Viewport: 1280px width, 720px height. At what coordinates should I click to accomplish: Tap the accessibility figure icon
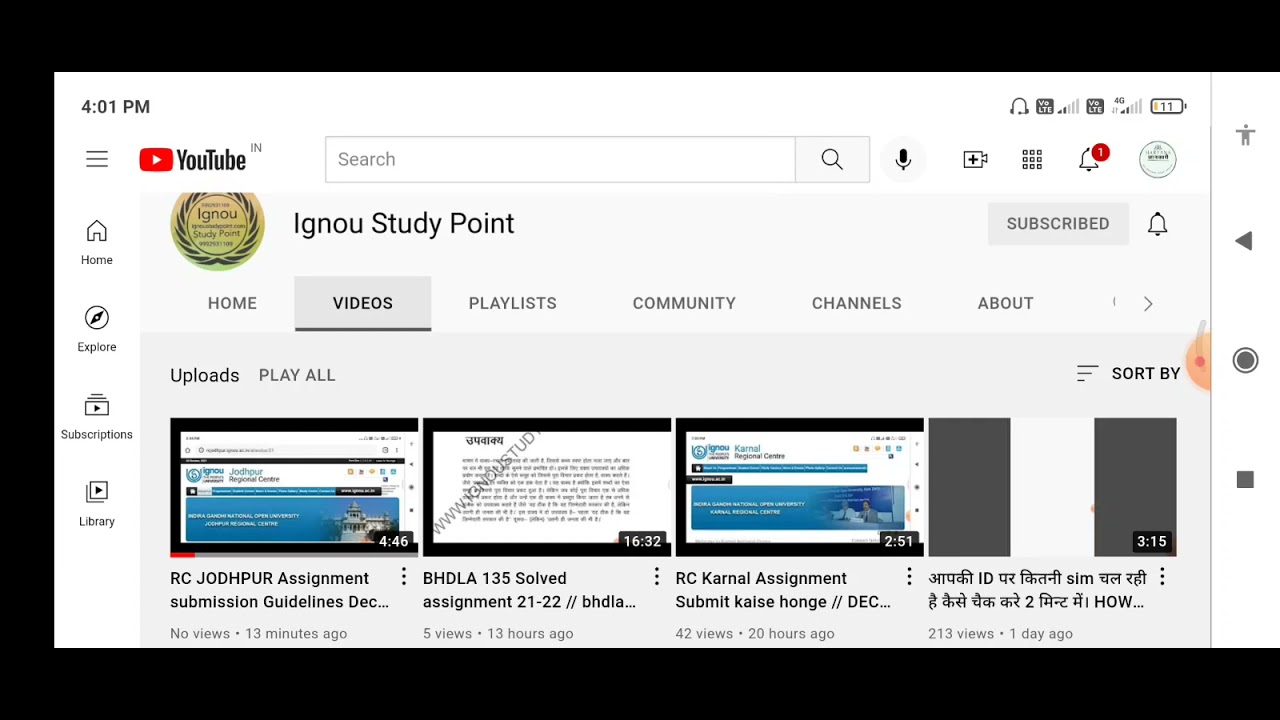[1245, 135]
